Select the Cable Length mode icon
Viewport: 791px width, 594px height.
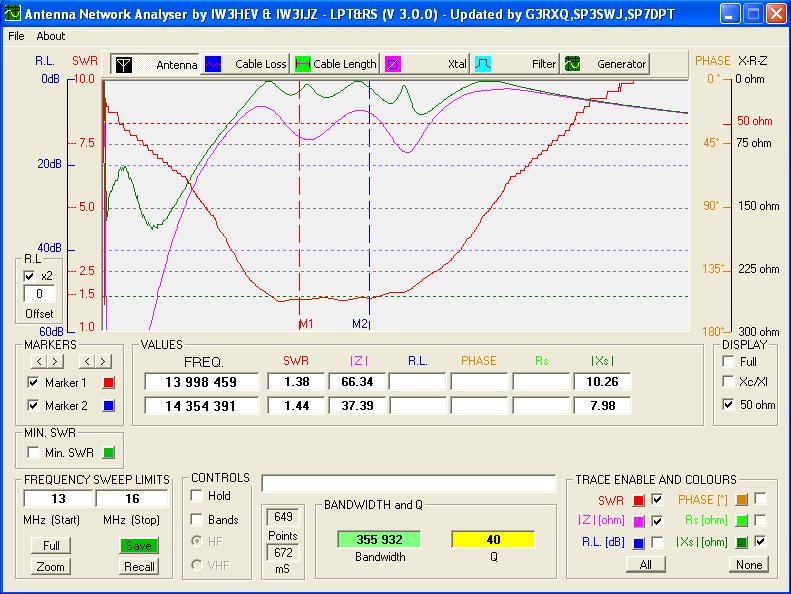pos(302,64)
